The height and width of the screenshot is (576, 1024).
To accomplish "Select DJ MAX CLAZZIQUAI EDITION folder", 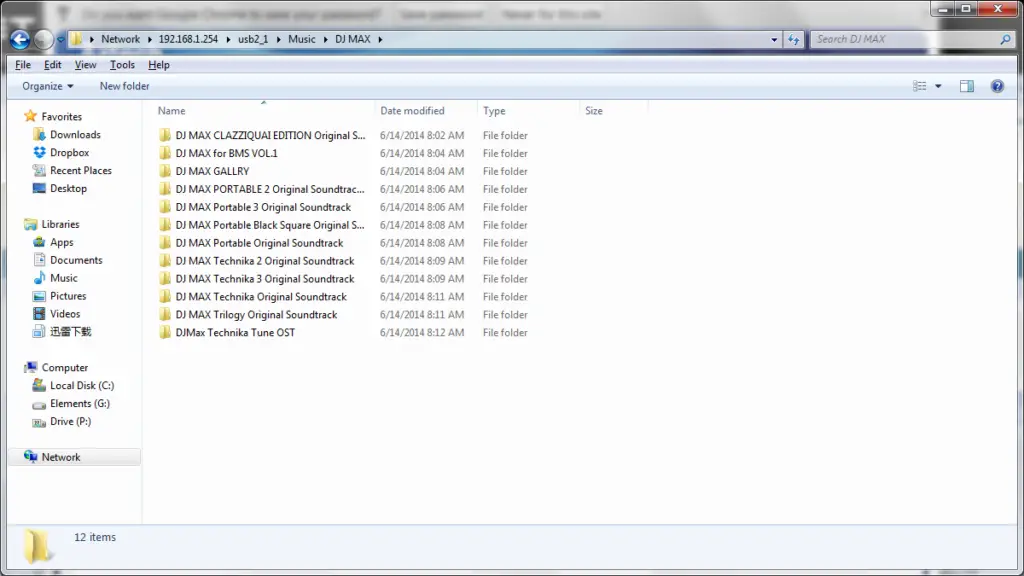I will pyautogui.click(x=270, y=135).
